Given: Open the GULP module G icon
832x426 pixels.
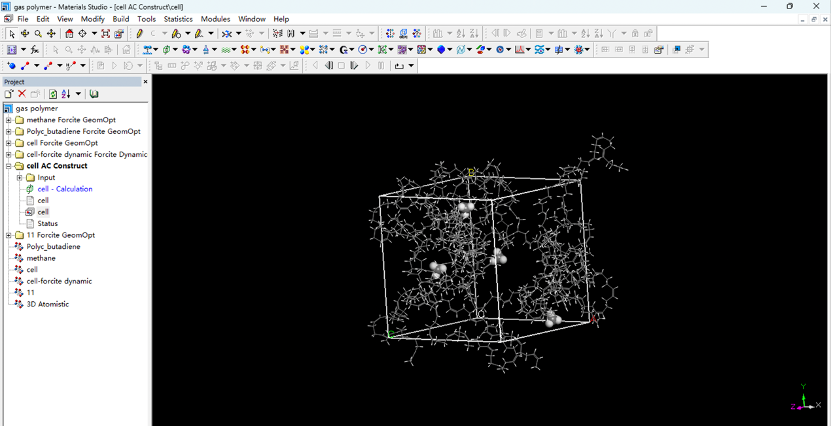Looking at the screenshot, I should click(344, 49).
